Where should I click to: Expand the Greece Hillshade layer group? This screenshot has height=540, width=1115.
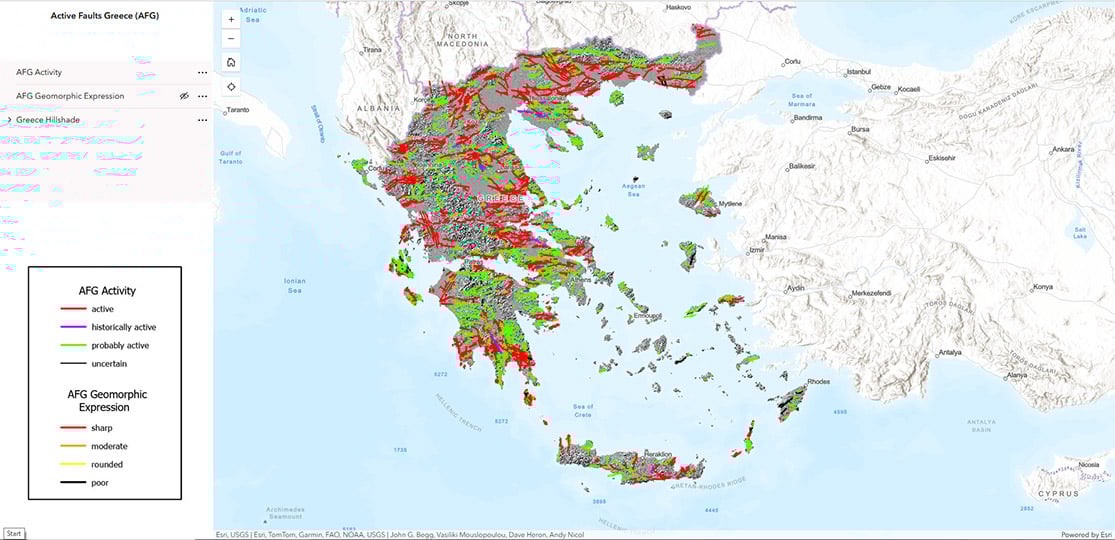click(8, 120)
